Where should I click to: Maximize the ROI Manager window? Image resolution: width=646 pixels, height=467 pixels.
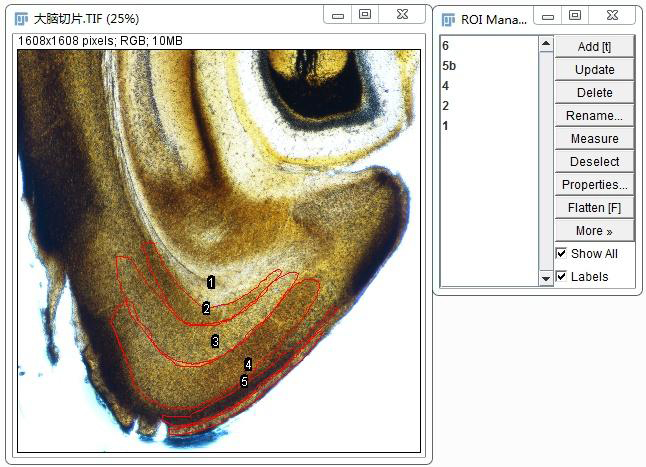coord(574,15)
